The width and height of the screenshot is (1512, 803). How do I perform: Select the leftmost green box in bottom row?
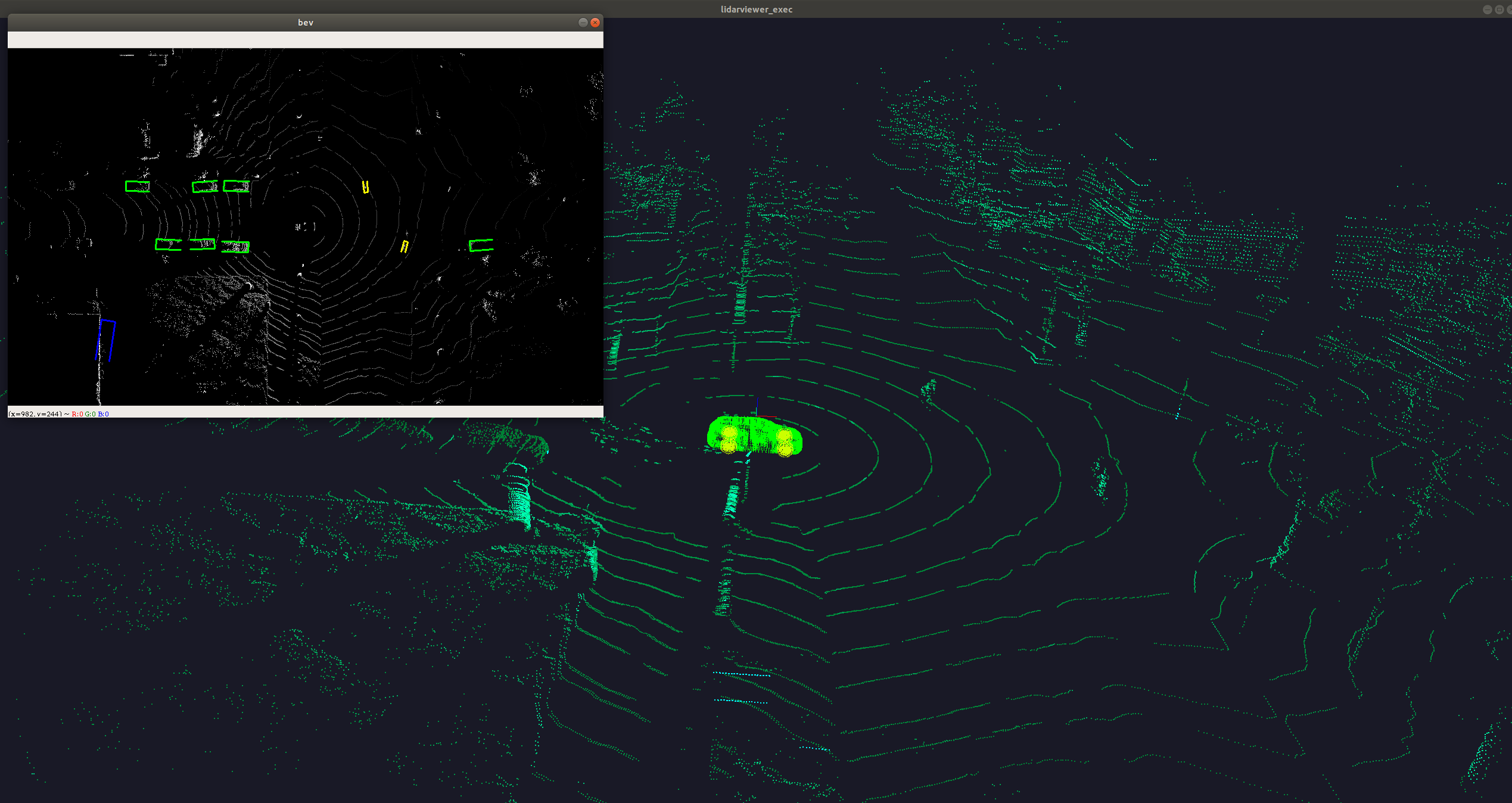coord(169,244)
